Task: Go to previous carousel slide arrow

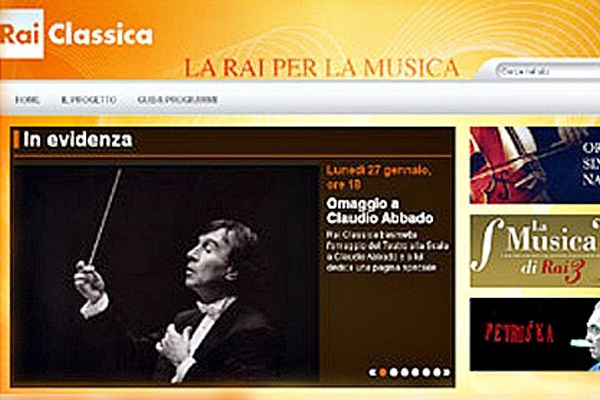Action: point(372,372)
